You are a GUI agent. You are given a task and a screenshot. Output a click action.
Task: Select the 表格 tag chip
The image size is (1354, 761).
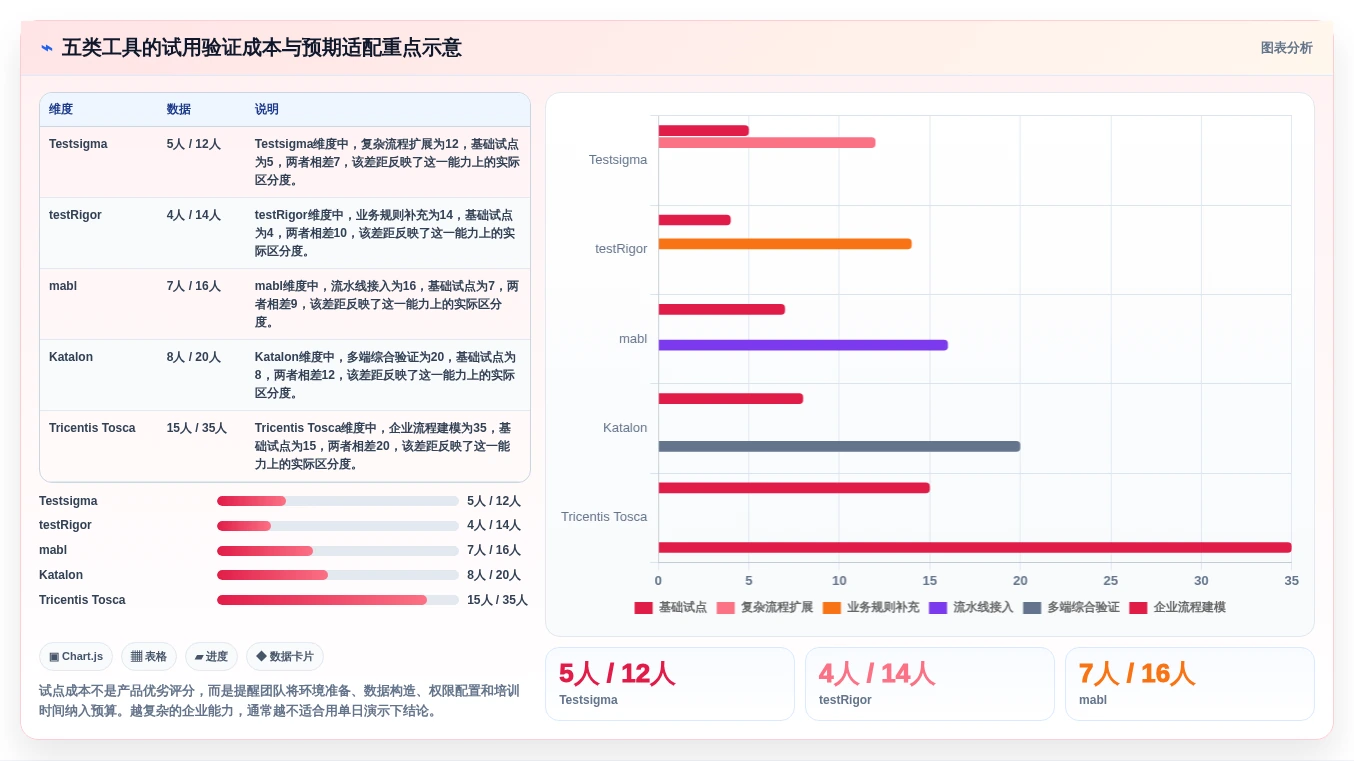point(149,657)
